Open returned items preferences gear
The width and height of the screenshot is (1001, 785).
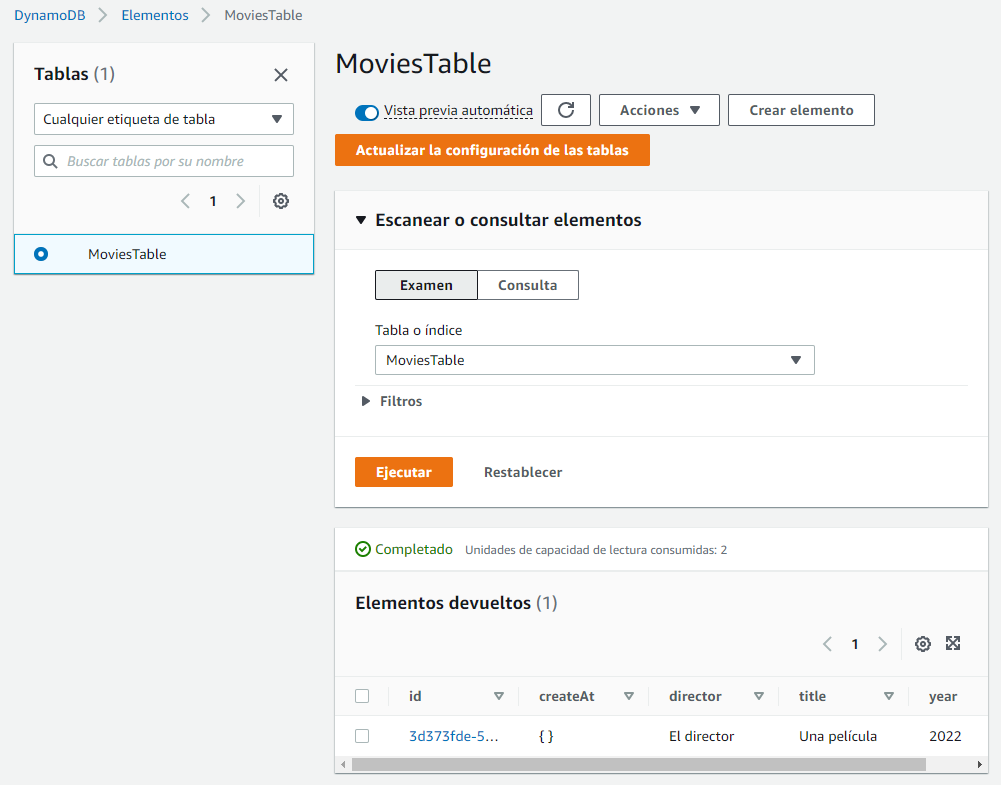pos(922,644)
